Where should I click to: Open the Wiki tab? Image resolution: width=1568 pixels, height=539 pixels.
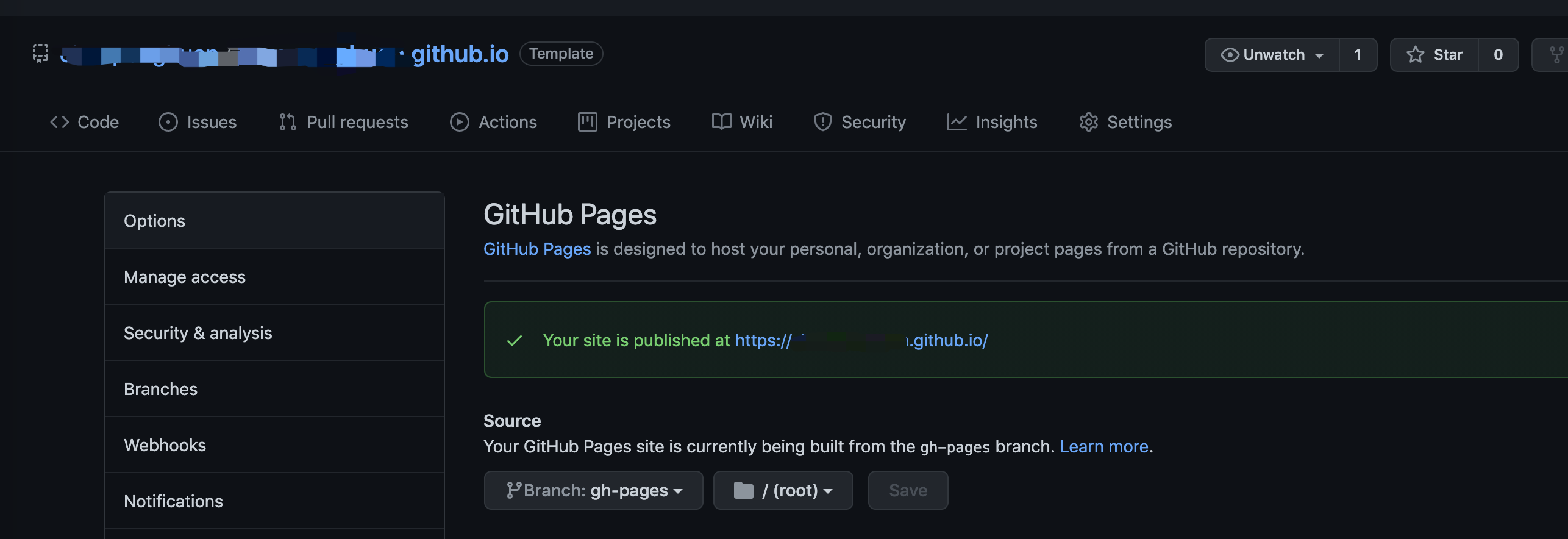click(x=742, y=122)
